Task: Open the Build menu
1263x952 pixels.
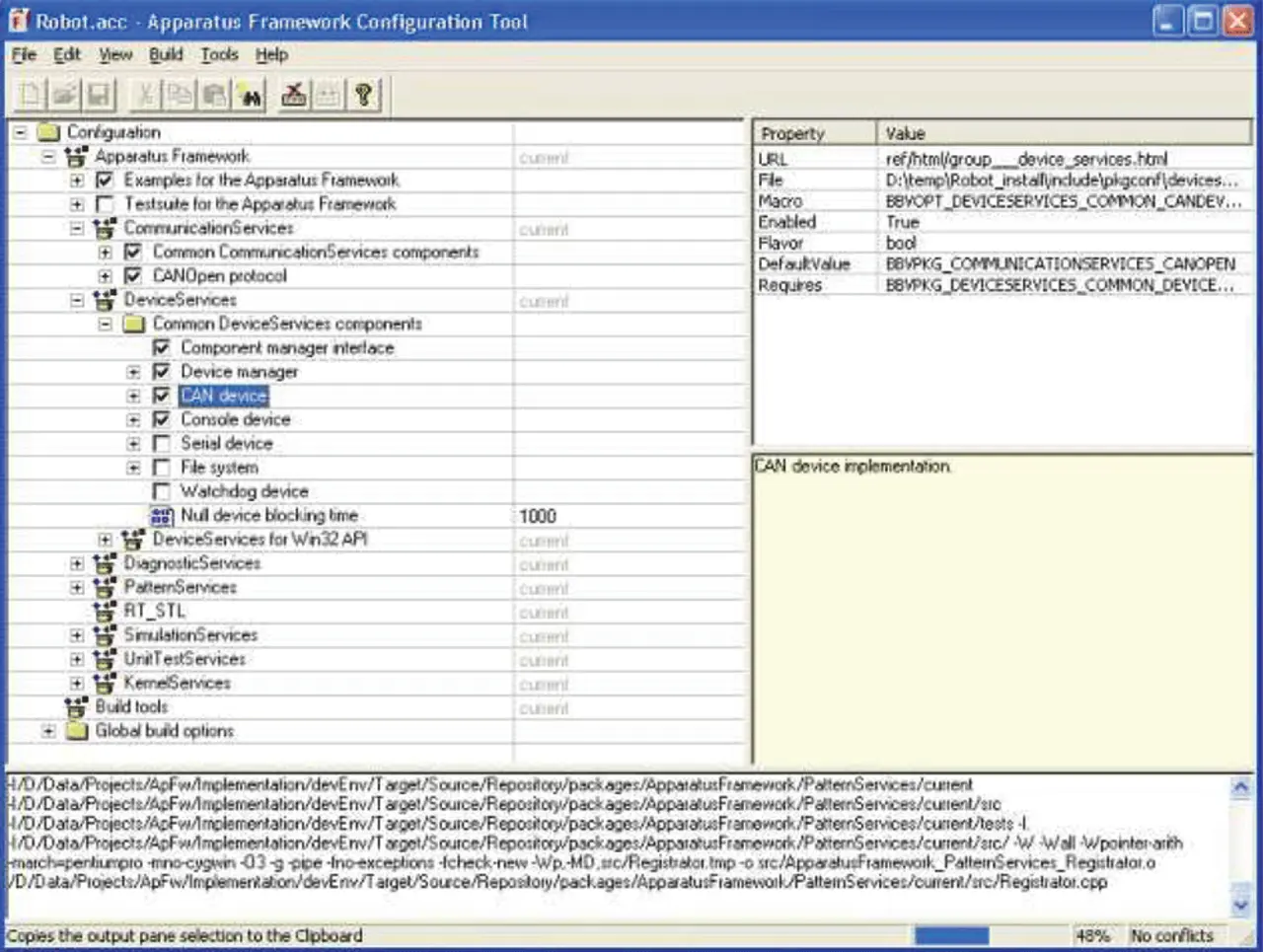Action: pos(166,54)
